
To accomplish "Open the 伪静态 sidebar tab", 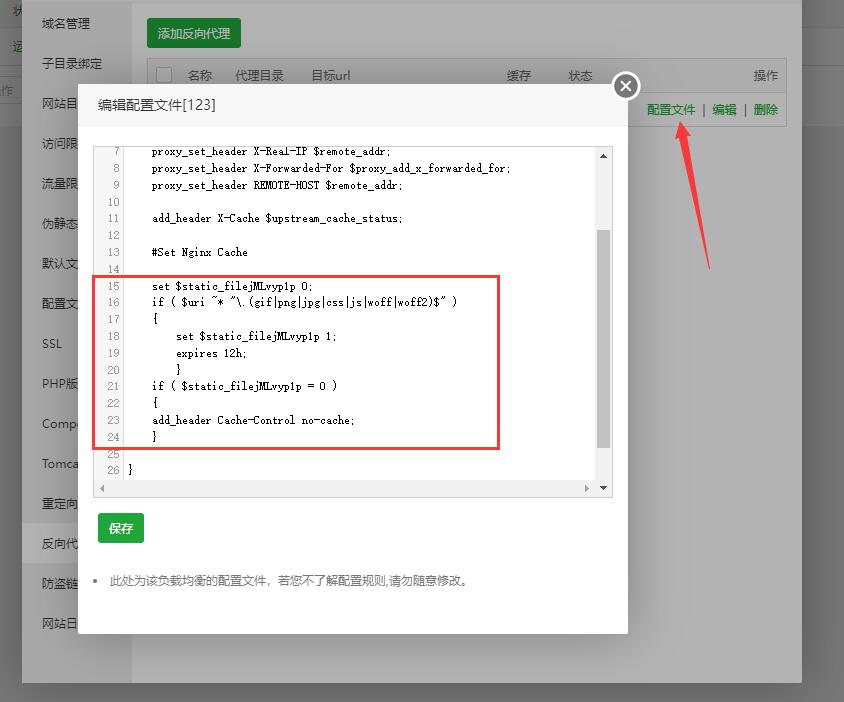I will click(59, 223).
